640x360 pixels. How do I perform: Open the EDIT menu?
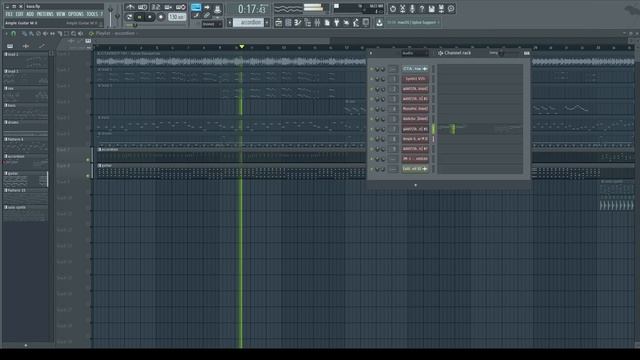pos(19,14)
